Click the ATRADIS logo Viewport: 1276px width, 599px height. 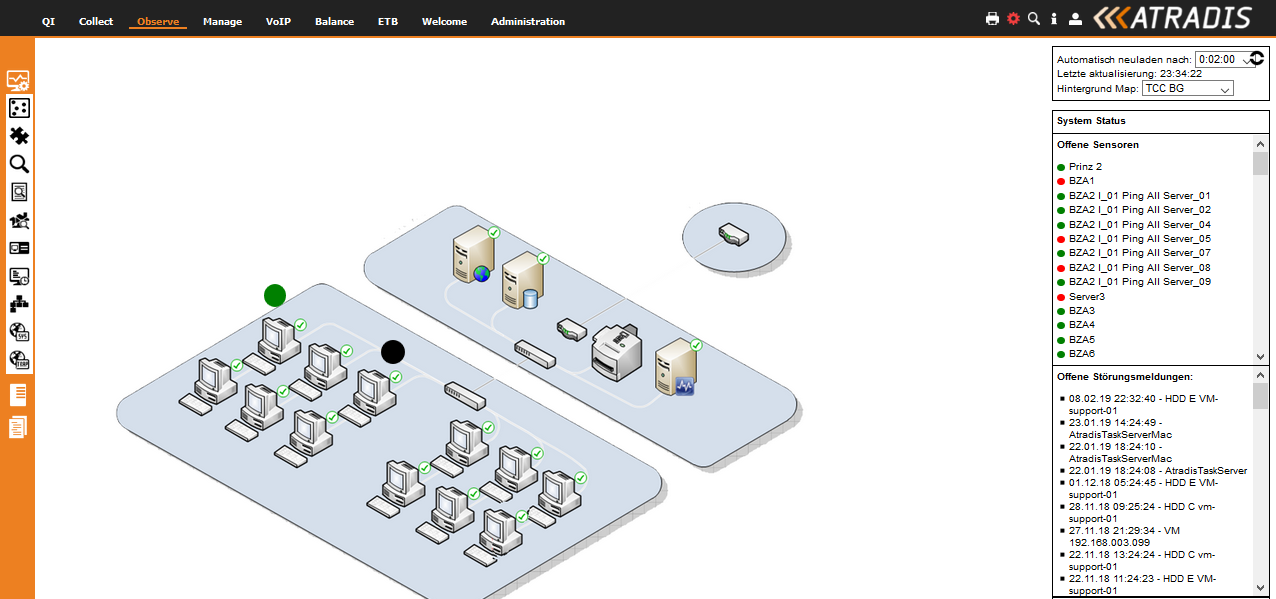(x=1171, y=18)
